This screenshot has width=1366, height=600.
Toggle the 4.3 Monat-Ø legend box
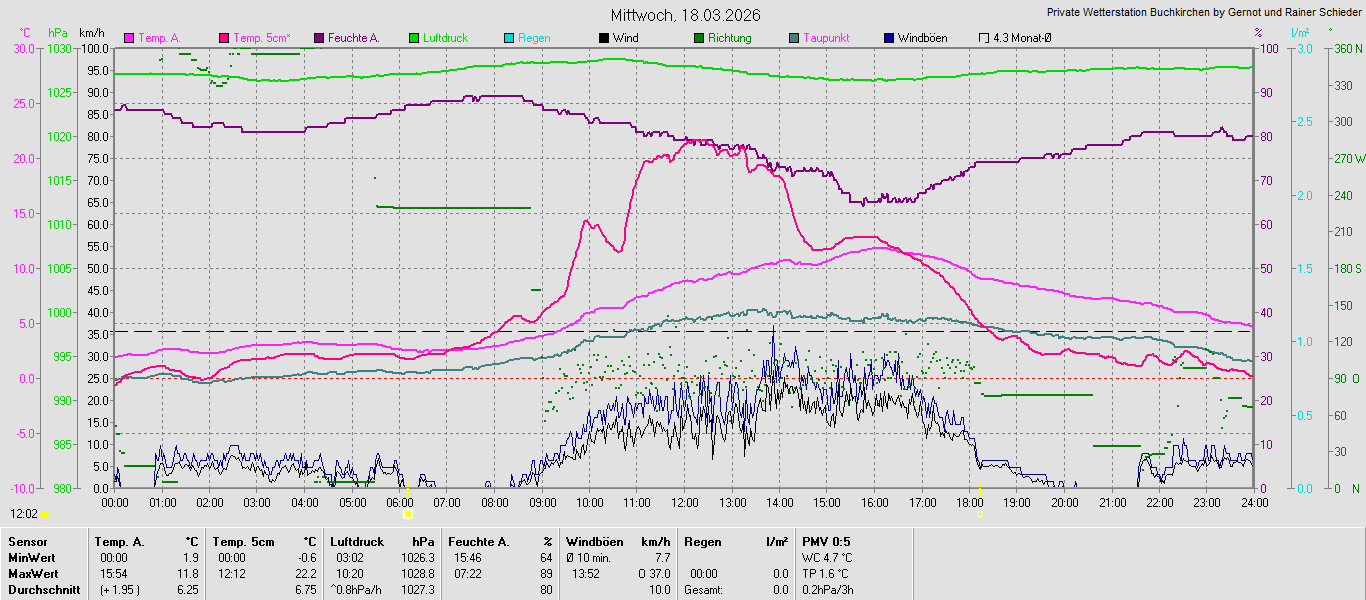(x=984, y=38)
